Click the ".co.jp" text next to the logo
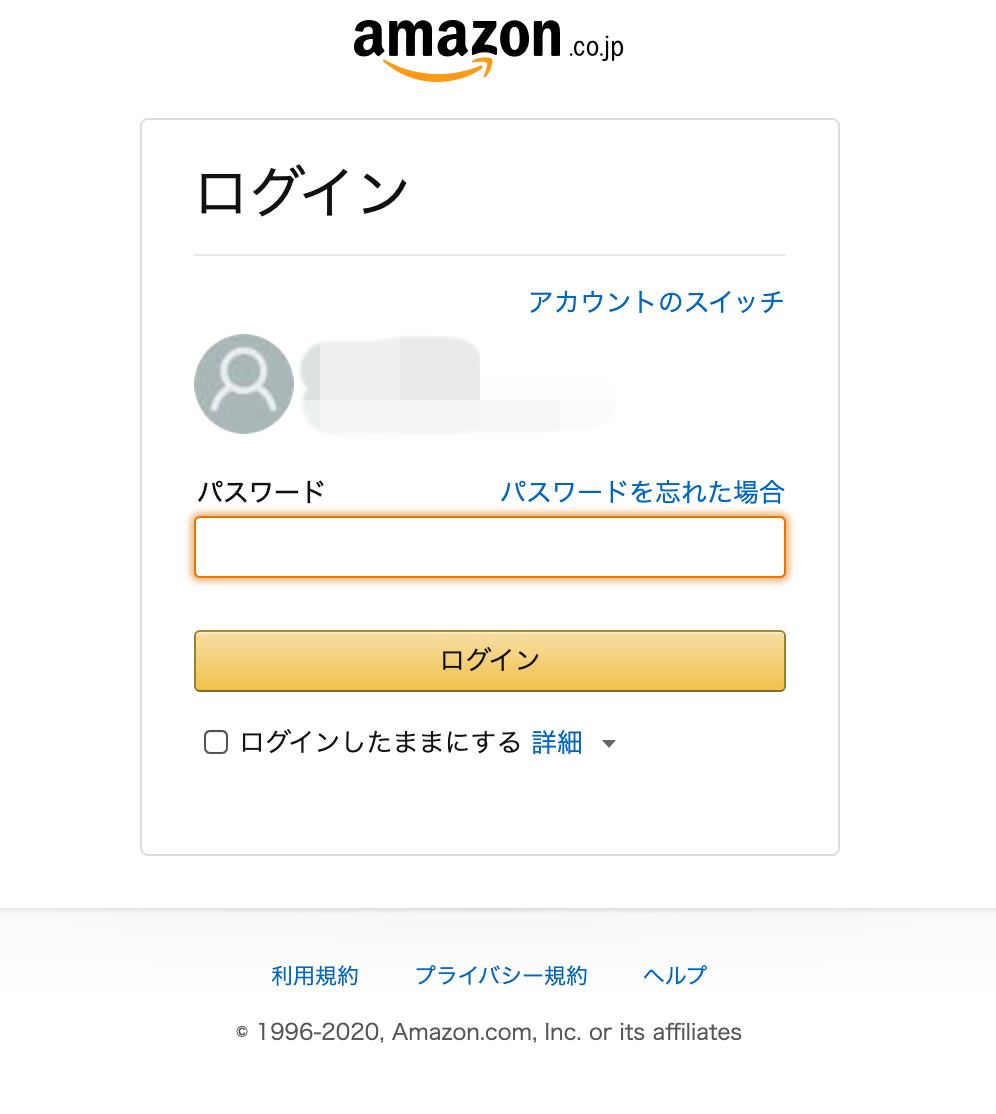Screen dimensions: 996x1114 [597, 47]
